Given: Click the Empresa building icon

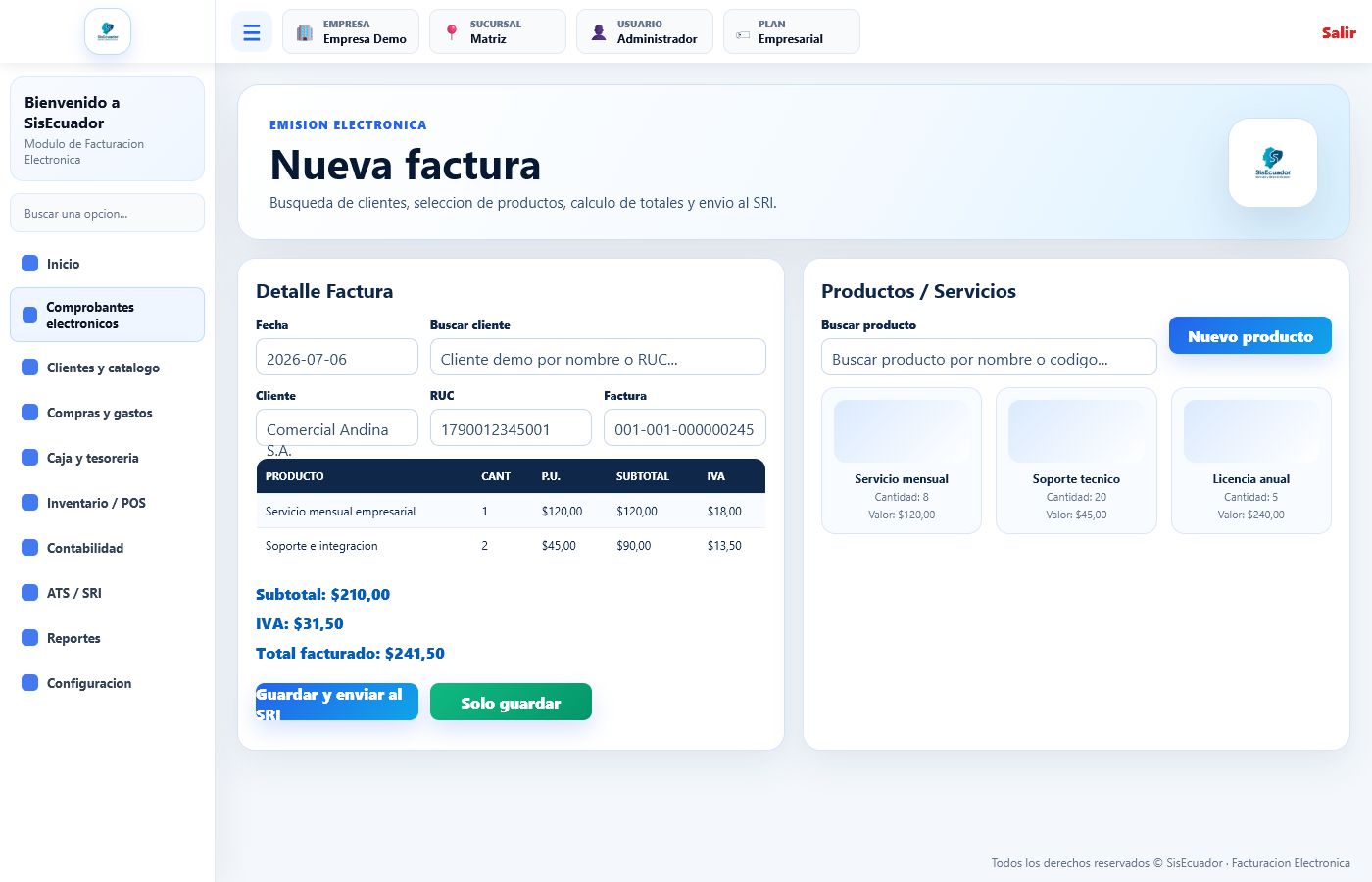Looking at the screenshot, I should (305, 32).
